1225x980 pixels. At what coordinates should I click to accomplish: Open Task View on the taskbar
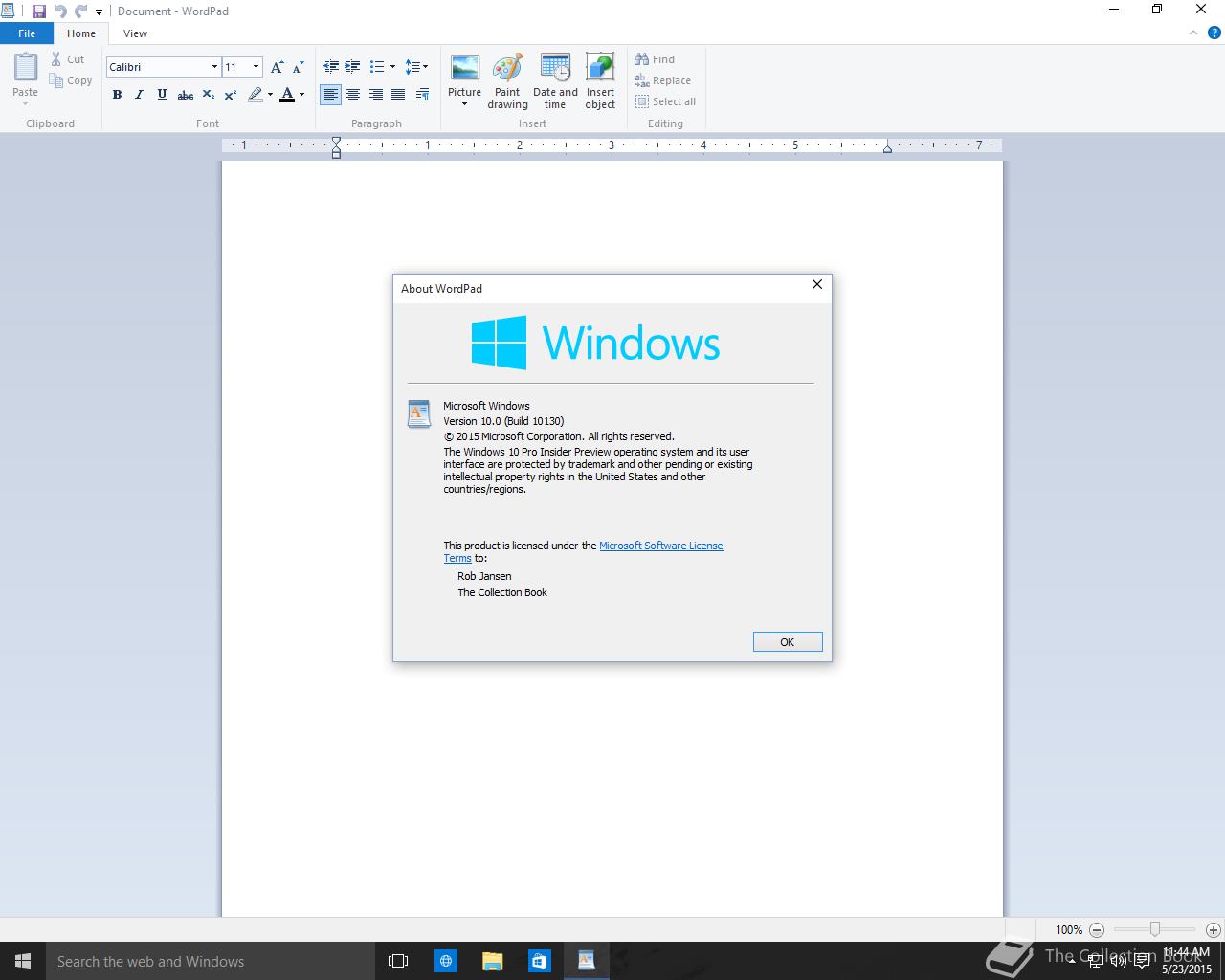tap(398, 961)
